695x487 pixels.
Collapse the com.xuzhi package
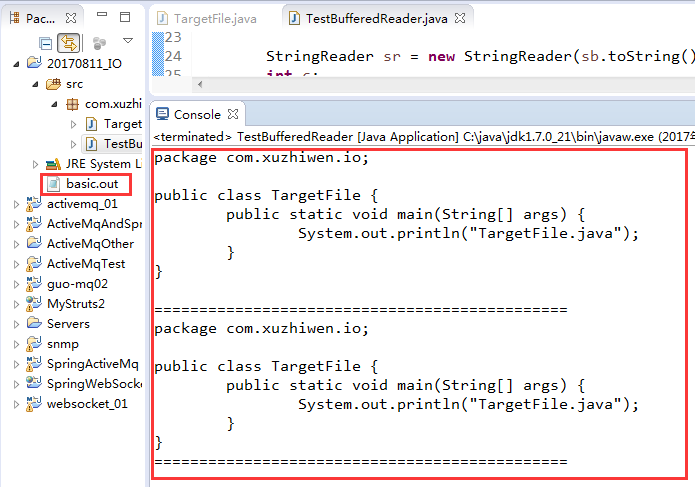[x=54, y=104]
